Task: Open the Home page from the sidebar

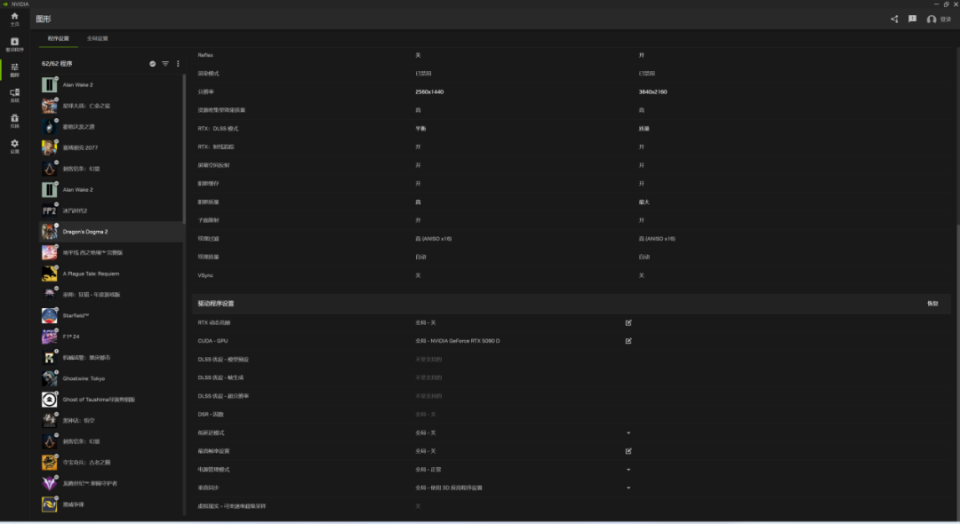Action: [14, 19]
